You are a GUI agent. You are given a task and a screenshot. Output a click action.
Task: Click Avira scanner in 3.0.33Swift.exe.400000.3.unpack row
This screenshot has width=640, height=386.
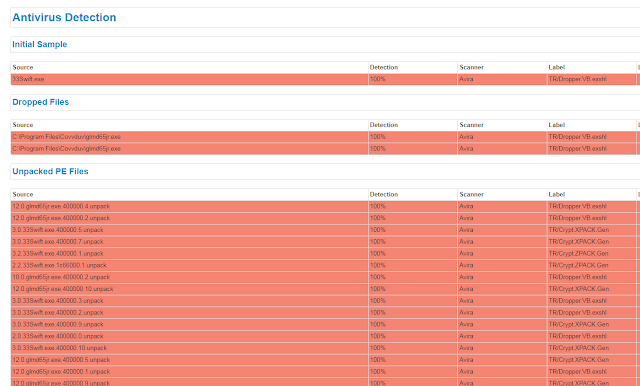pyautogui.click(x=502, y=301)
